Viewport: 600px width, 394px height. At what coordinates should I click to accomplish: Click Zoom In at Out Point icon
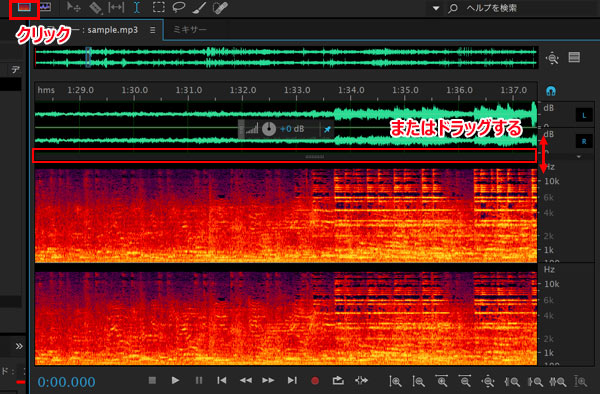click(x=535, y=381)
